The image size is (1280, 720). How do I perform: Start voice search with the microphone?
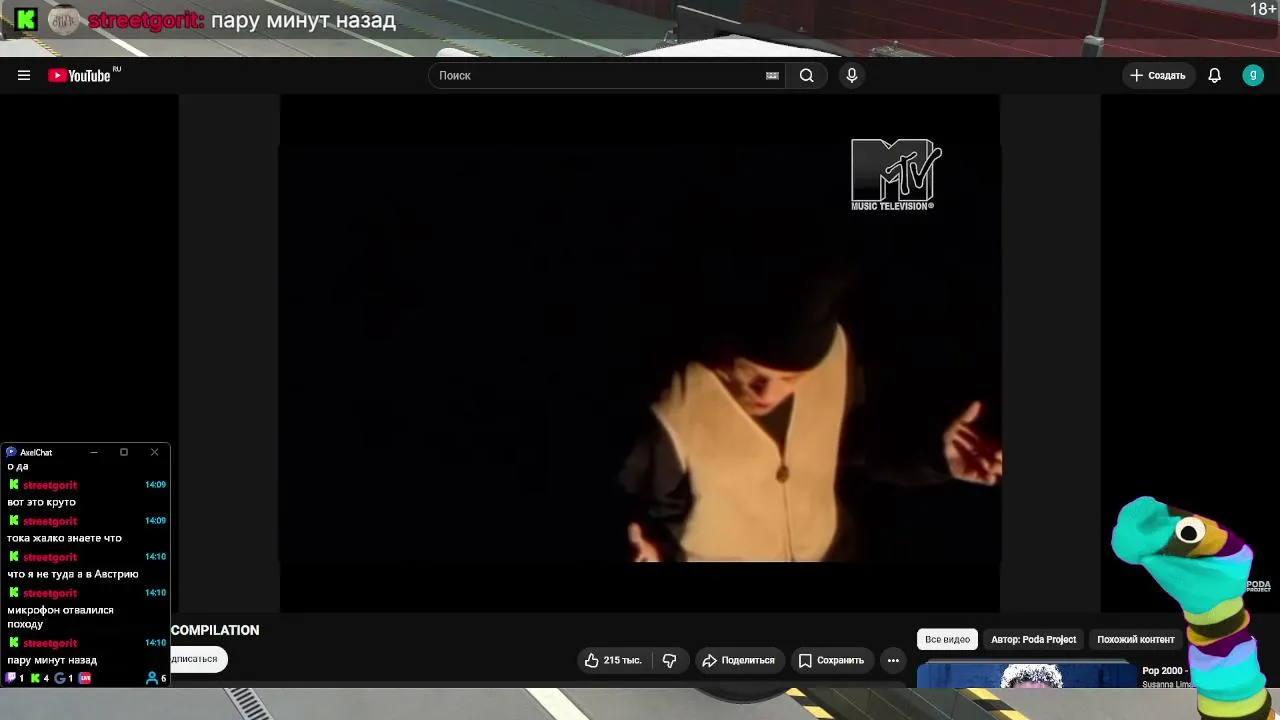pos(851,75)
